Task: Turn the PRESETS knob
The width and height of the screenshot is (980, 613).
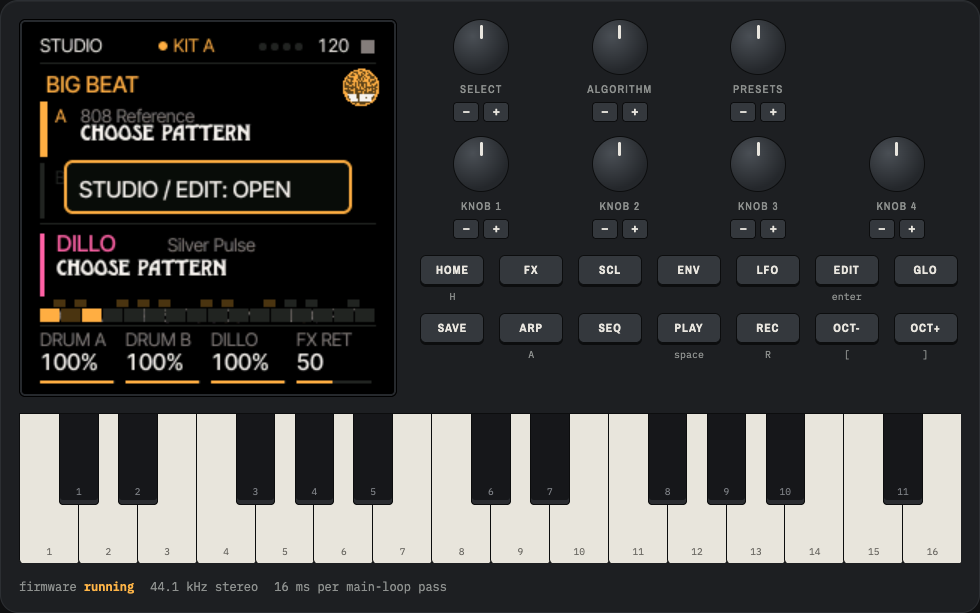Action: click(x=758, y=47)
